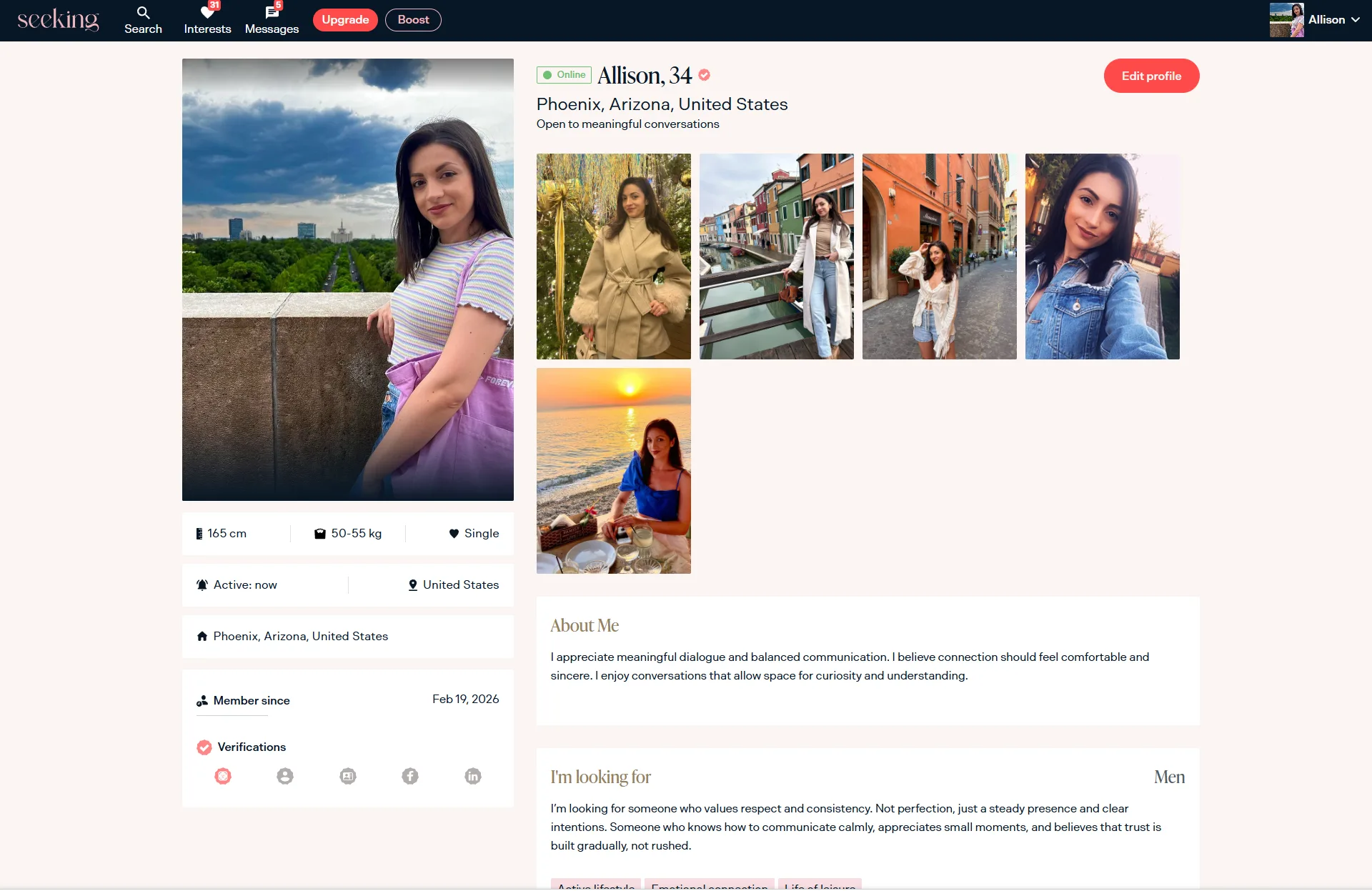
Task: Open the Interests heart icon
Action: [x=207, y=14]
